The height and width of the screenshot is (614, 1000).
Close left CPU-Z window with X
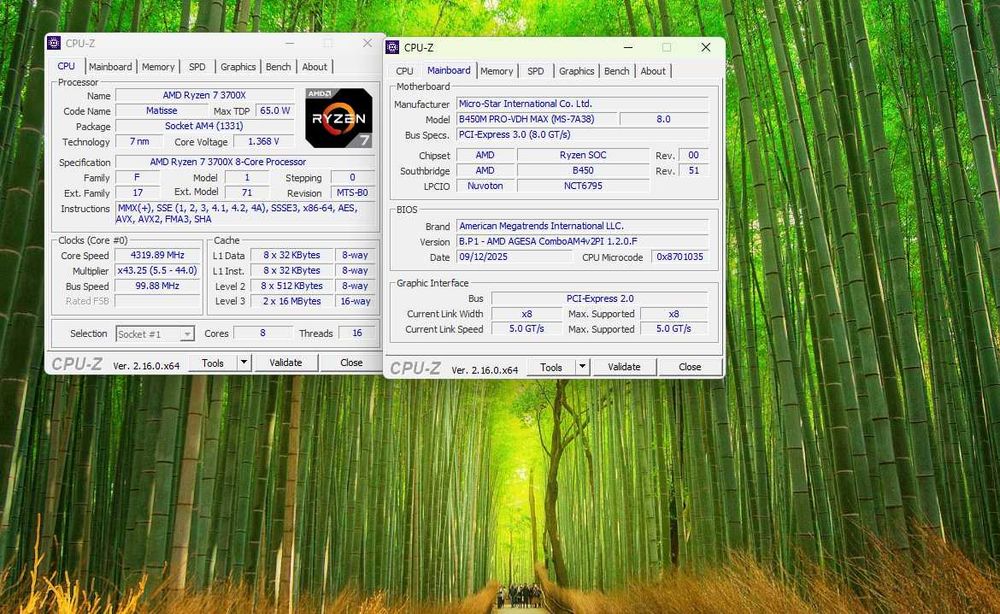point(367,43)
